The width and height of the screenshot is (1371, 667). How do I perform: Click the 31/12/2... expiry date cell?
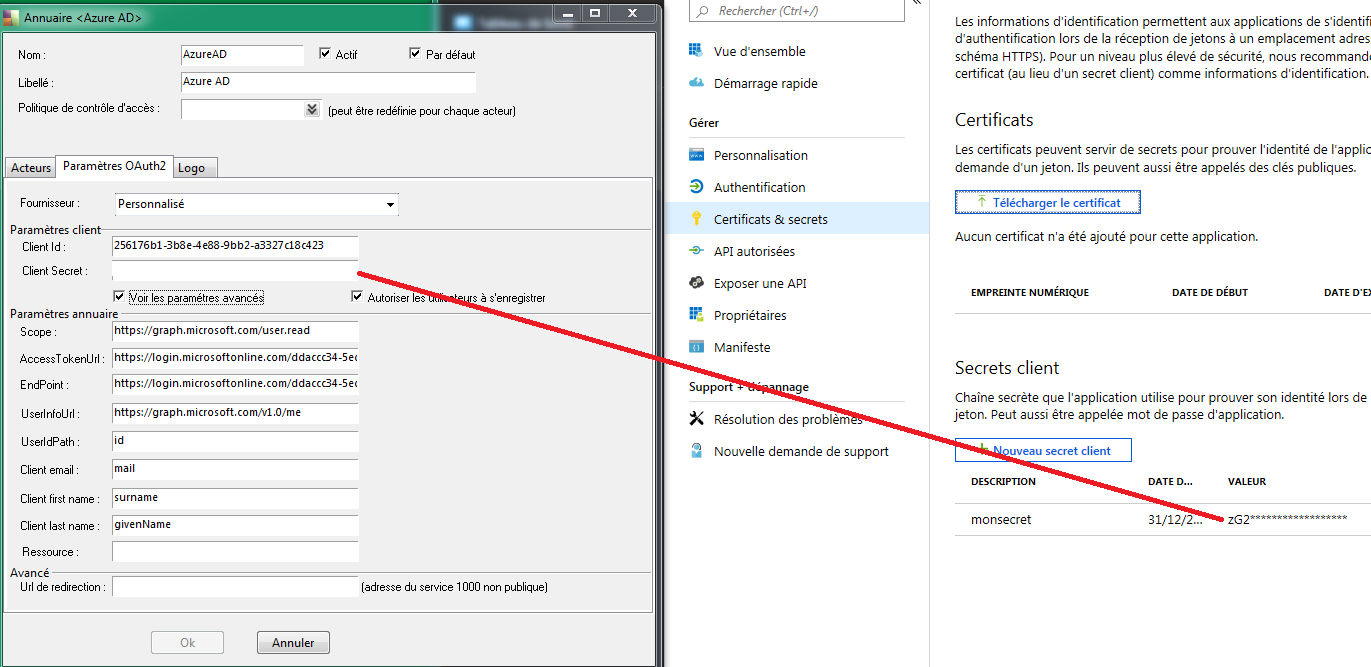[x=1174, y=520]
